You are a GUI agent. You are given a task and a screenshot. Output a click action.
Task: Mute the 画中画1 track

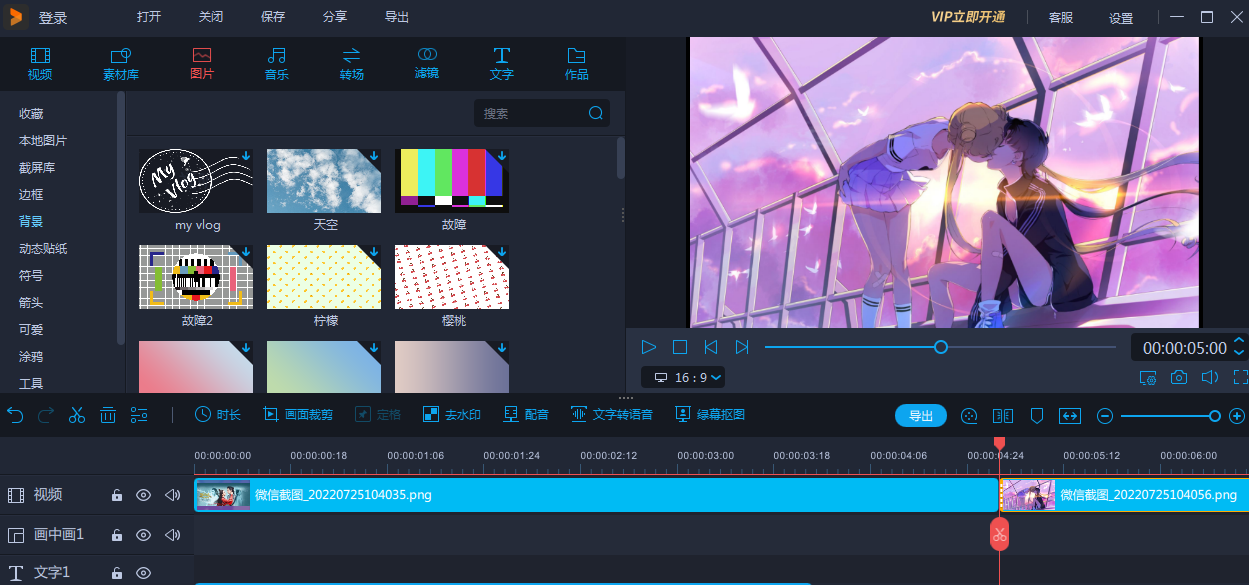click(173, 535)
